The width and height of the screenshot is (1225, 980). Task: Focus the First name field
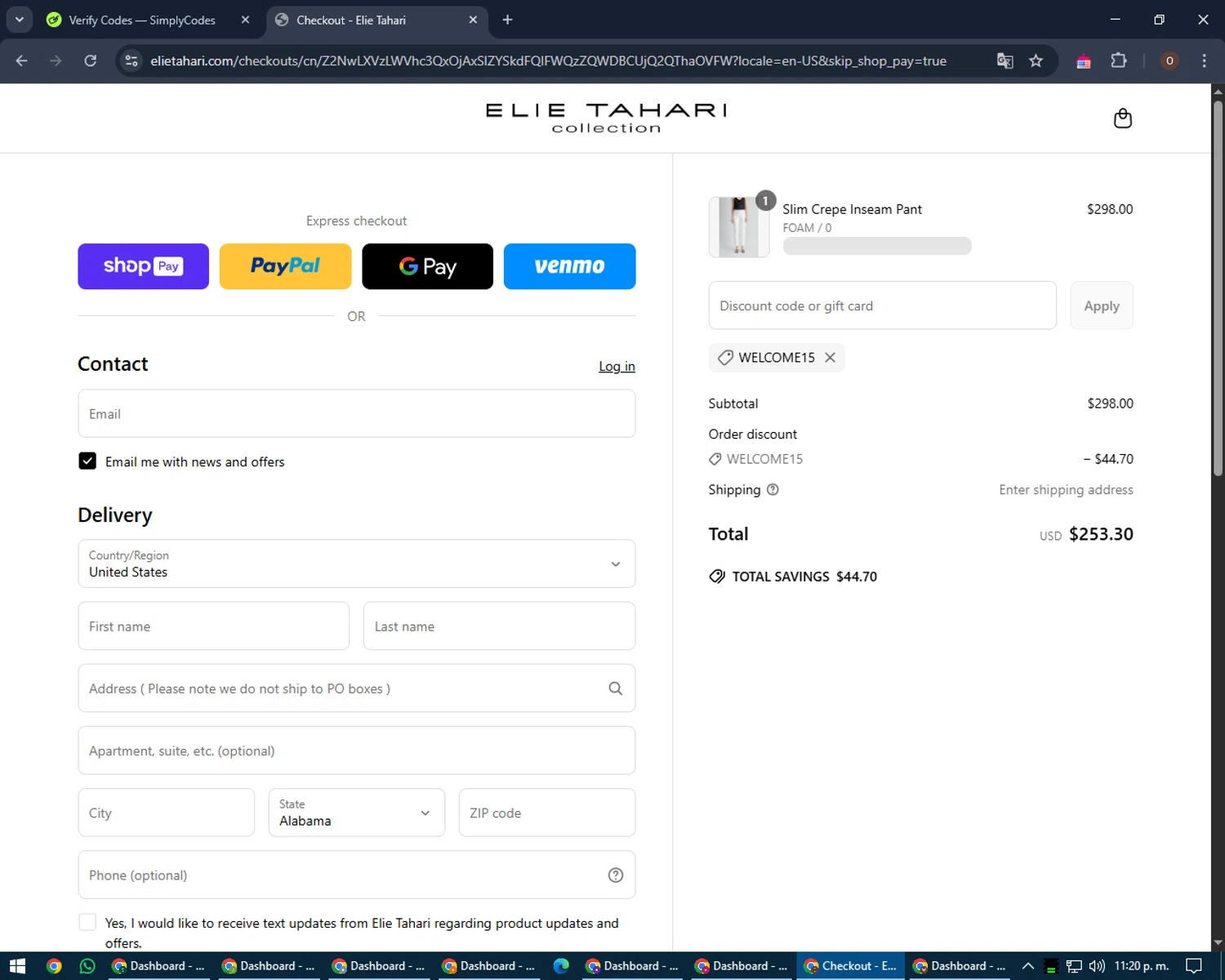[214, 626]
